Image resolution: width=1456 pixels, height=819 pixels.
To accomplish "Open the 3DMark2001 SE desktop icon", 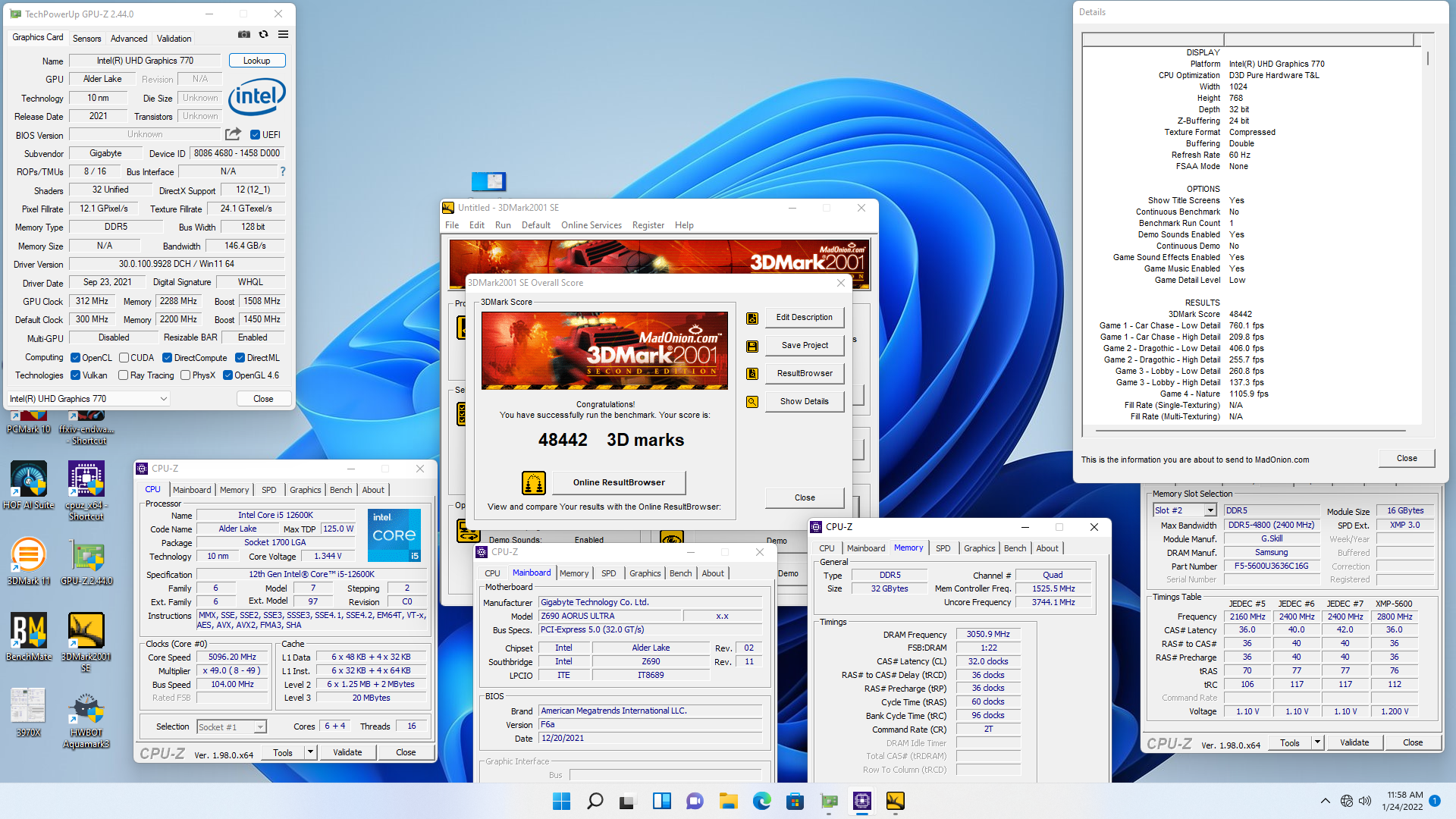I will click(x=86, y=642).
